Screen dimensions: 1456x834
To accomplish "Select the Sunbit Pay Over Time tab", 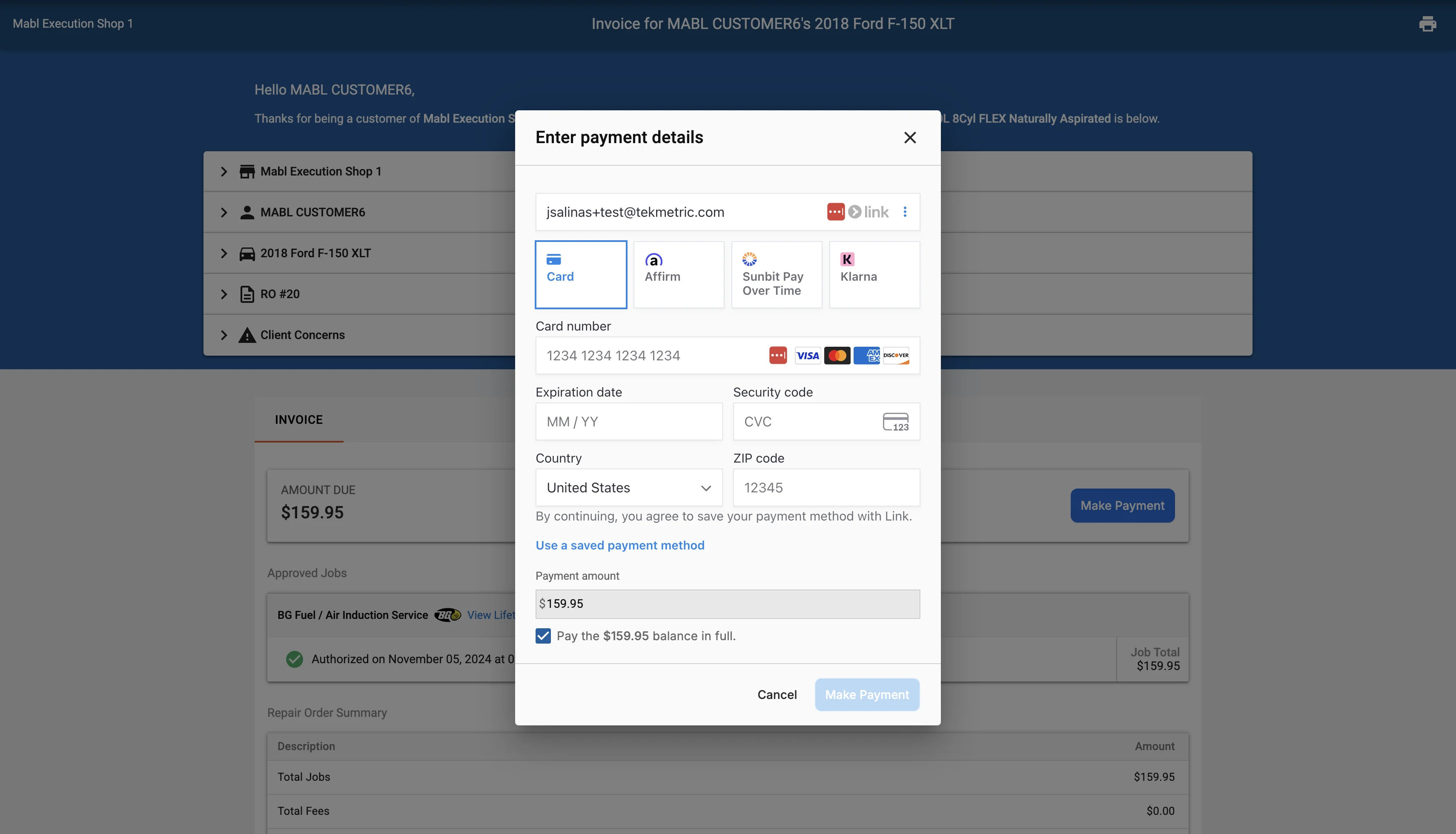I will click(x=776, y=274).
